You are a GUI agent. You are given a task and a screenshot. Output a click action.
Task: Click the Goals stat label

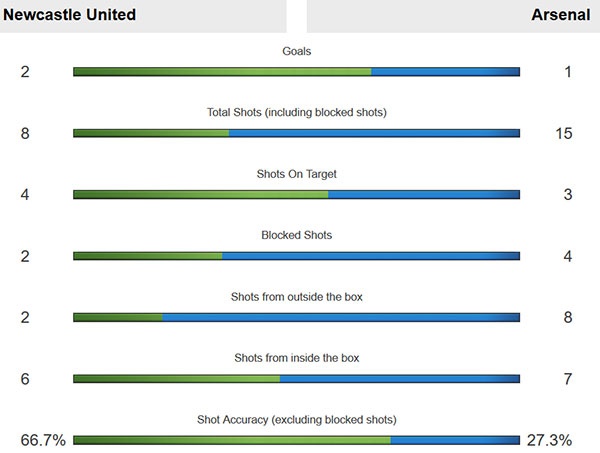click(296, 50)
